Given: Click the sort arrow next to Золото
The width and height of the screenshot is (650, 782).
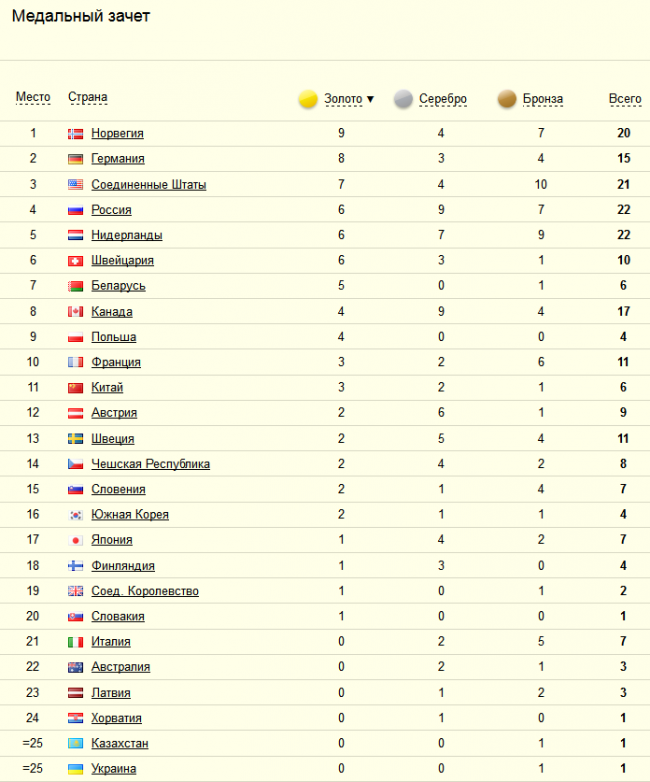Looking at the screenshot, I should pyautogui.click(x=370, y=99).
